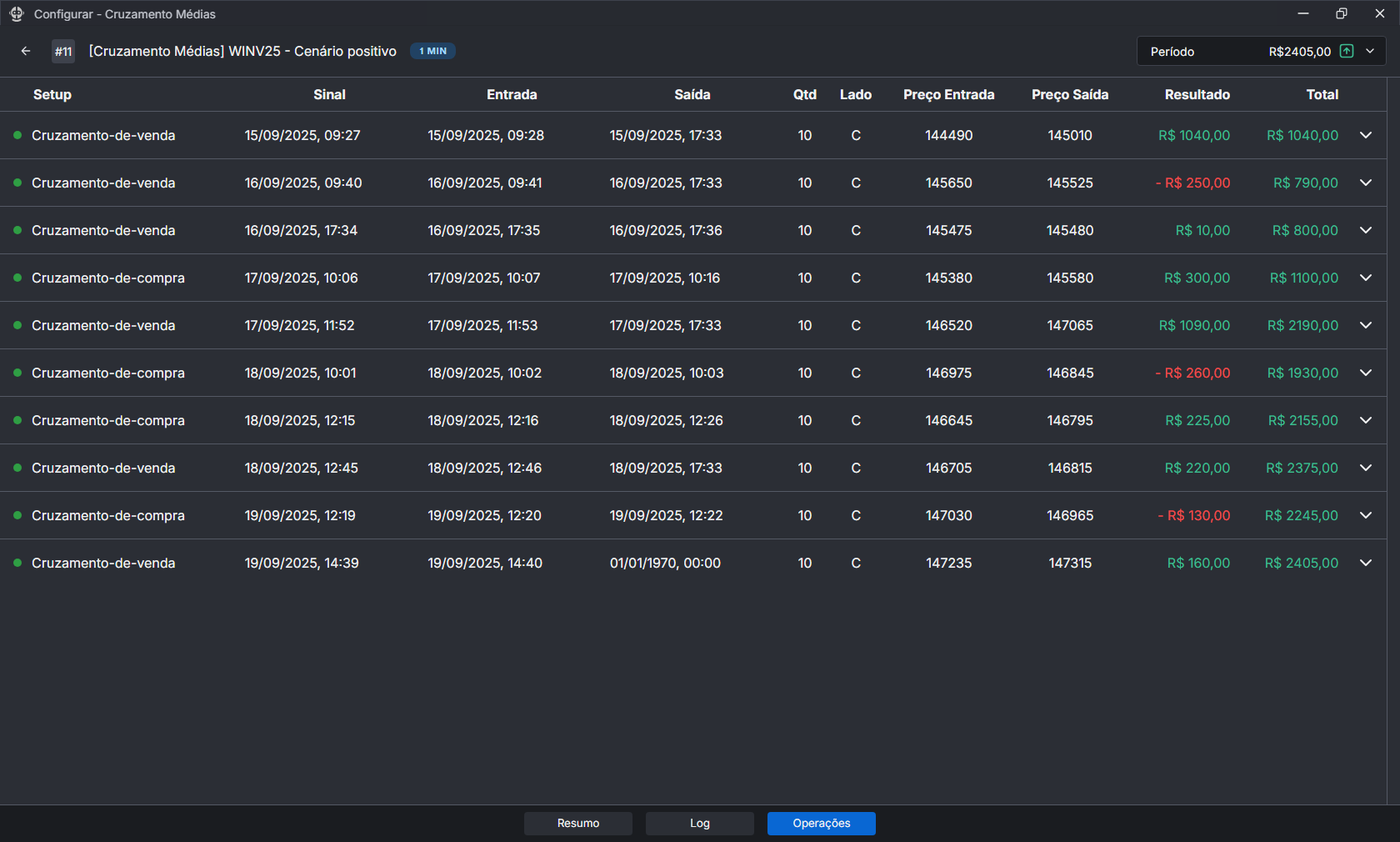Image resolution: width=1400 pixels, height=842 pixels.
Task: Click green status dot of 19/09 14:39 operation
Action: [x=17, y=563]
